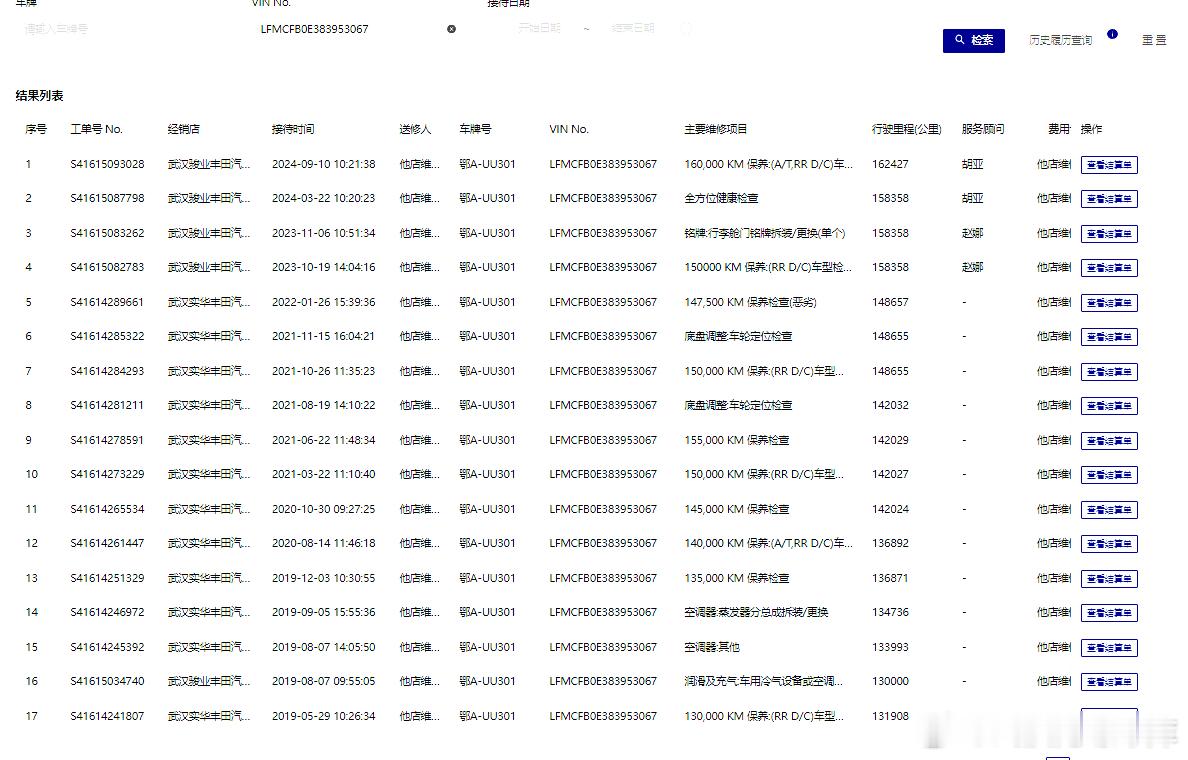Click the repair item 空调器:蒸发器分总成拆装/更换
The height and width of the screenshot is (760, 1188).
(756, 612)
